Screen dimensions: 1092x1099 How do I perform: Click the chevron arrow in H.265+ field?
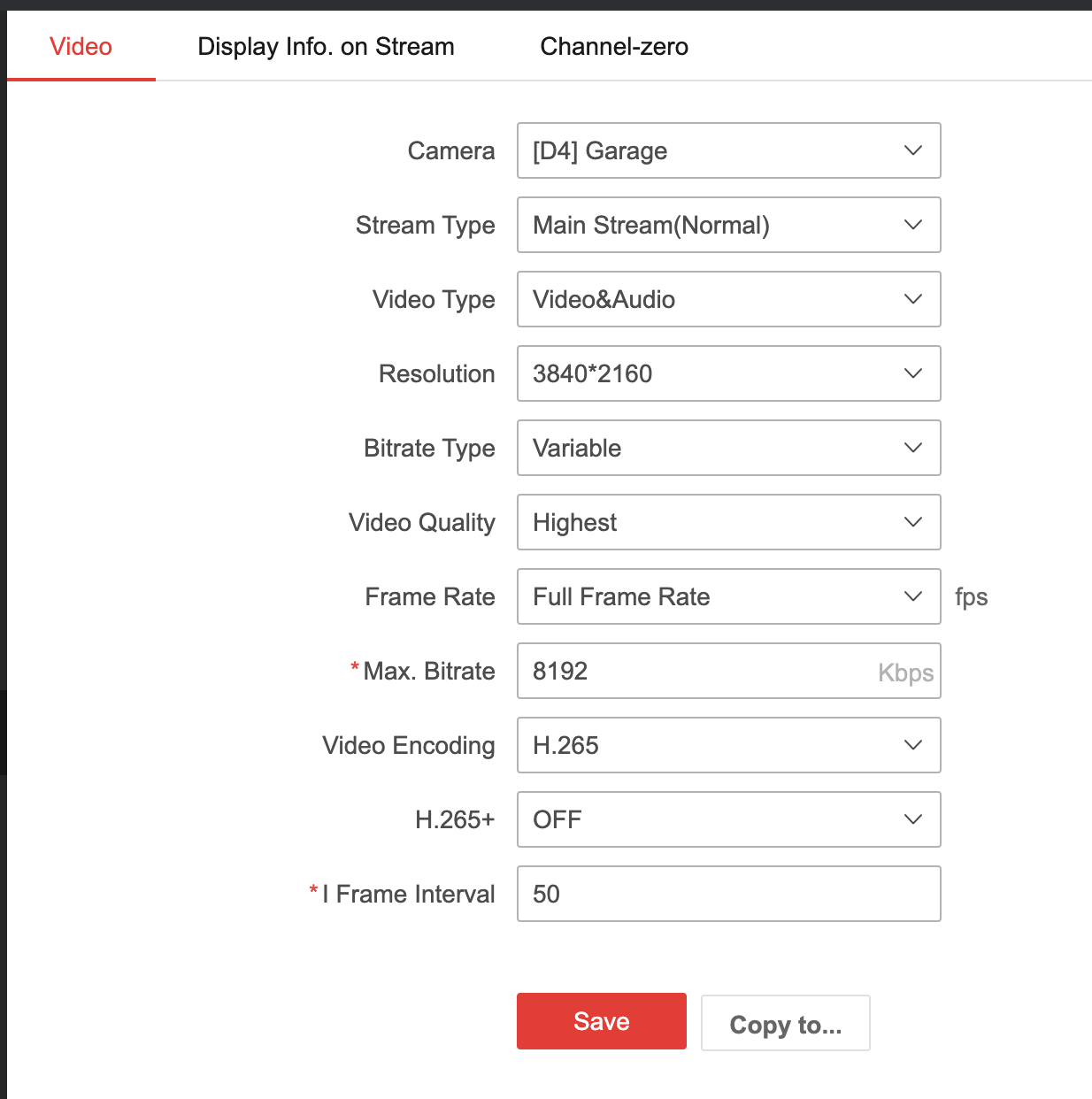click(x=913, y=820)
